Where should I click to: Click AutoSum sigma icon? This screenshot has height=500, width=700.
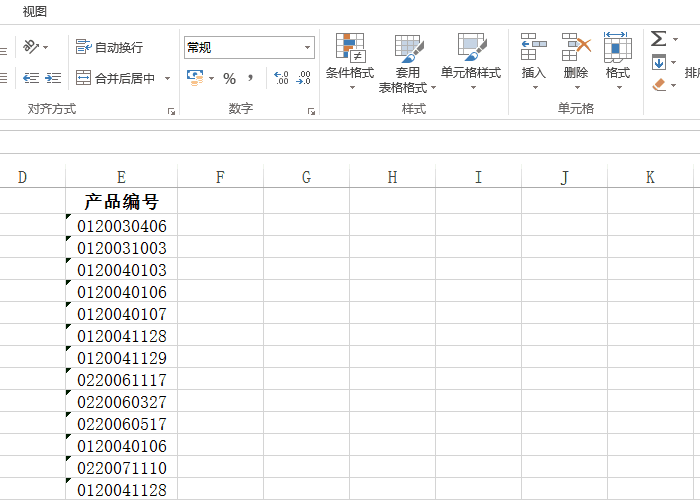pos(658,38)
